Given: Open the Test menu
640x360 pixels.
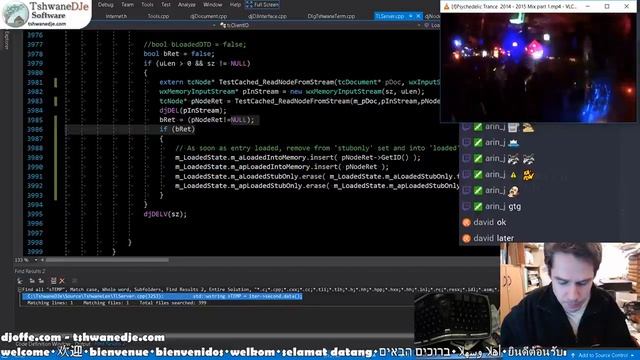Looking at the screenshot, I should [x=166, y=4].
